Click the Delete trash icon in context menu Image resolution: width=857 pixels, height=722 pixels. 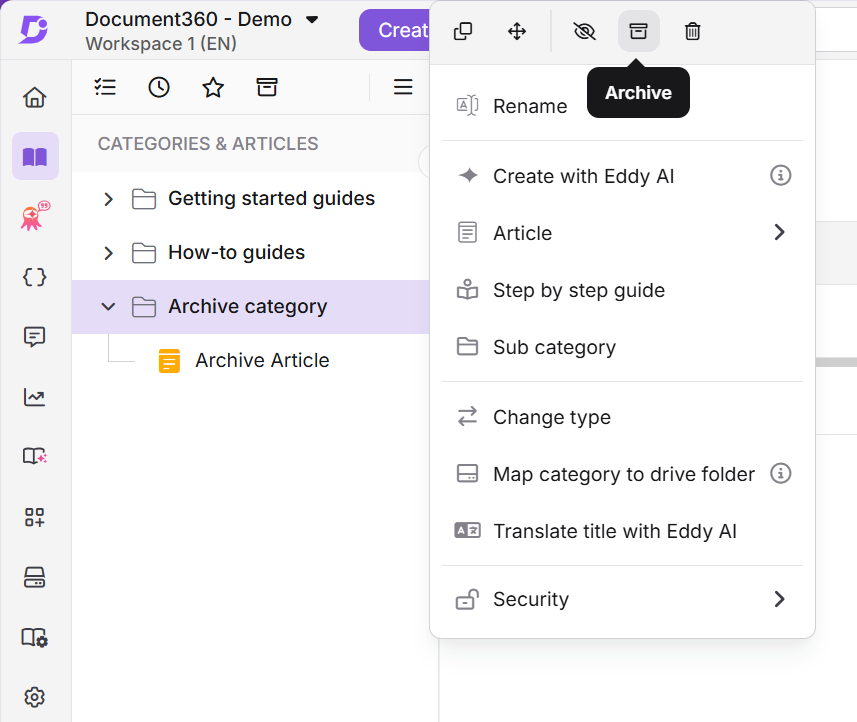point(692,31)
